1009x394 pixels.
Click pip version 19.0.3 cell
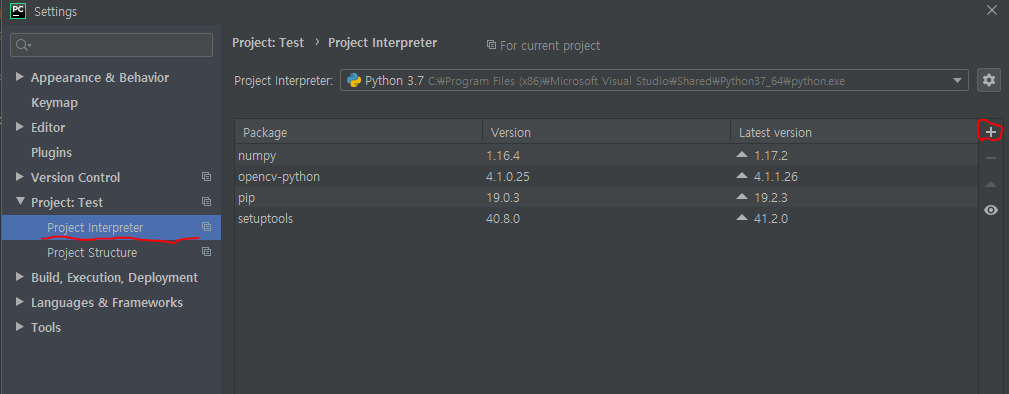click(x=503, y=198)
